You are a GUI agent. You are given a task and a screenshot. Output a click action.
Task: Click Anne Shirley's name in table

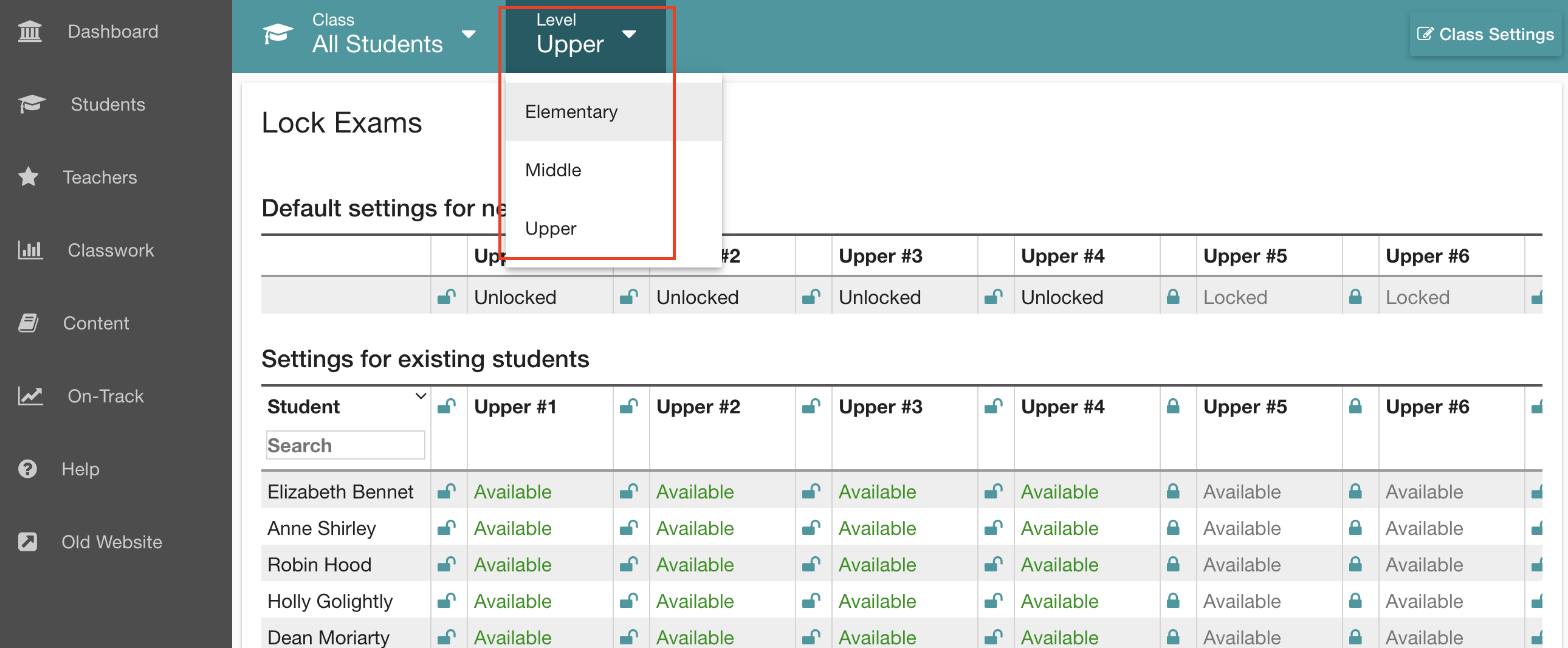322,528
